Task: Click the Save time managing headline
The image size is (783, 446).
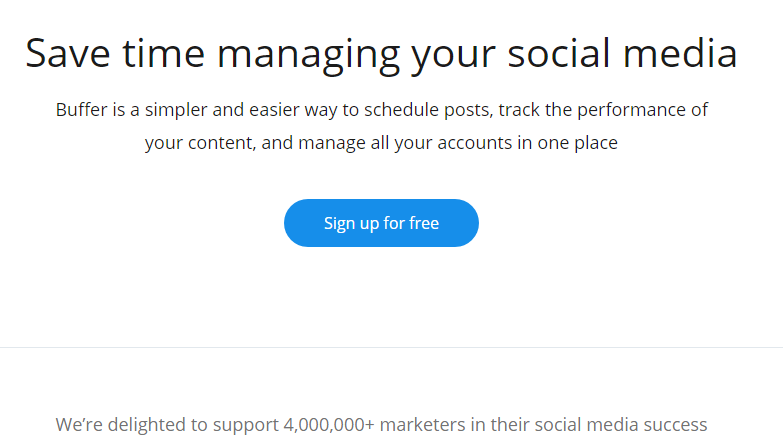Action: click(382, 54)
